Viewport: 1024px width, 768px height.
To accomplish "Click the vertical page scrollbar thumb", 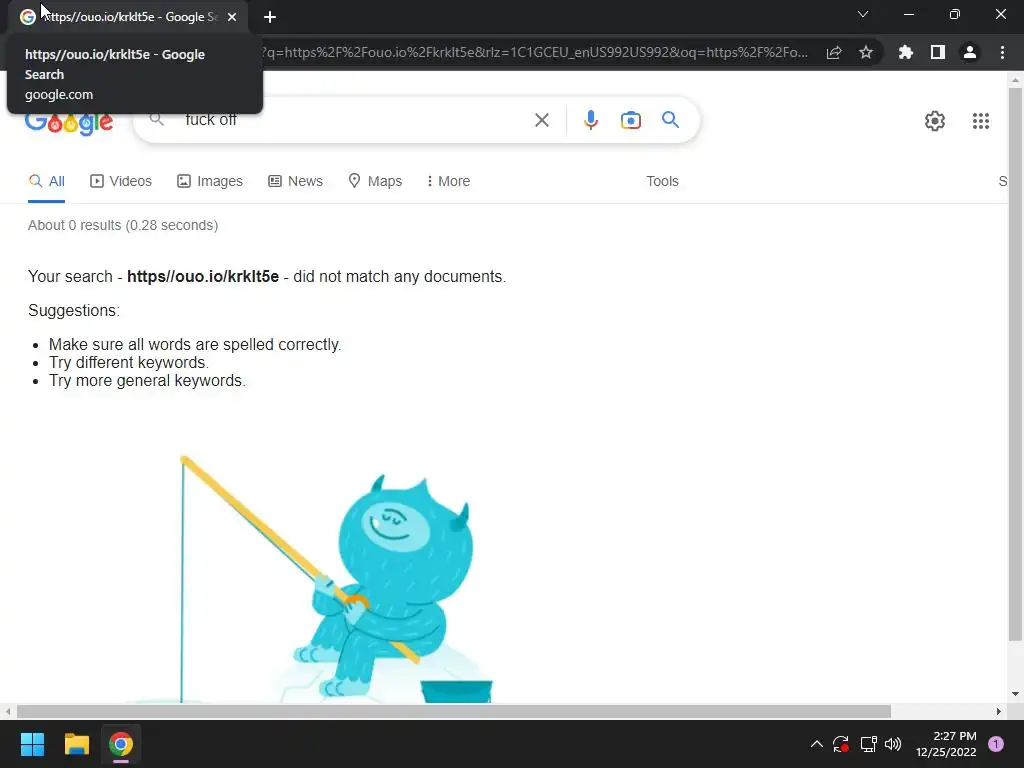I will click(1015, 363).
